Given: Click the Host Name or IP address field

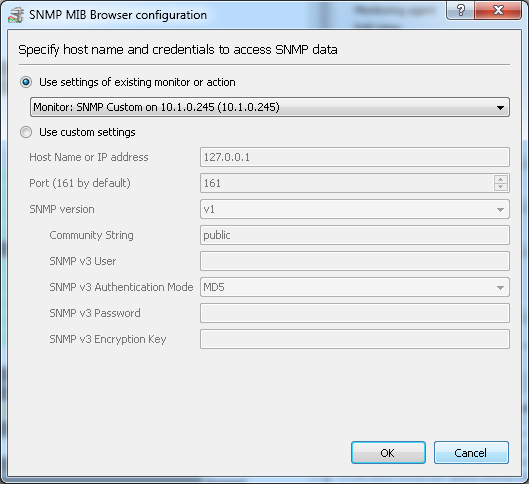Looking at the screenshot, I should pos(355,157).
